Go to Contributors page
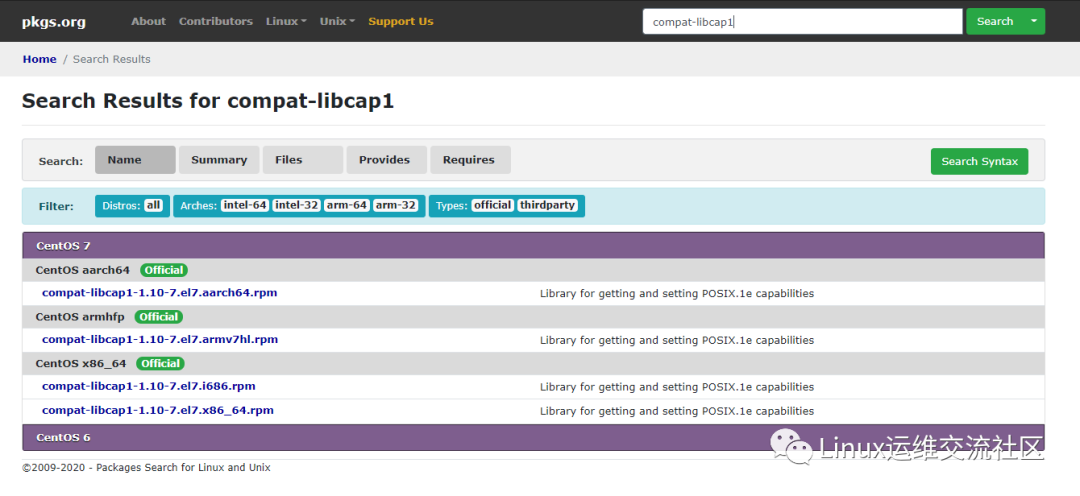 [x=216, y=21]
